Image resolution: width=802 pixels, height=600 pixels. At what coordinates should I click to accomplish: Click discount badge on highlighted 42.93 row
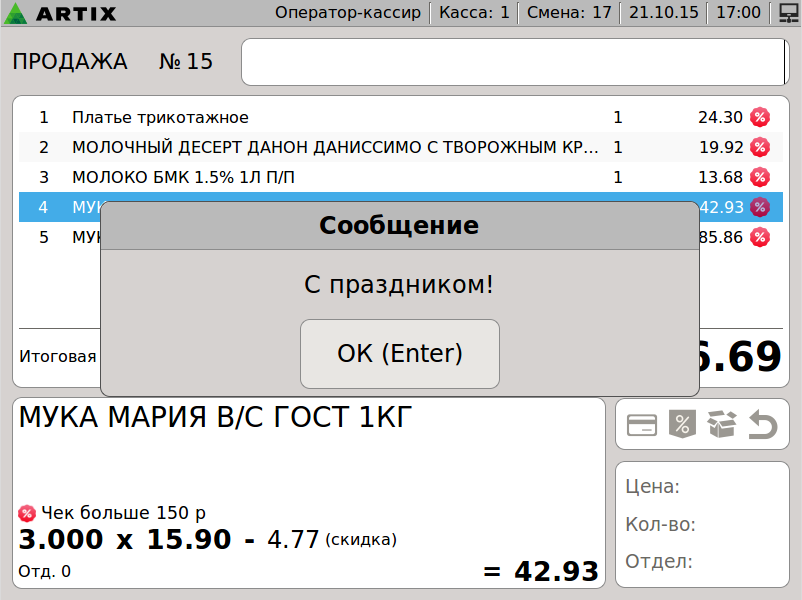[x=760, y=207]
